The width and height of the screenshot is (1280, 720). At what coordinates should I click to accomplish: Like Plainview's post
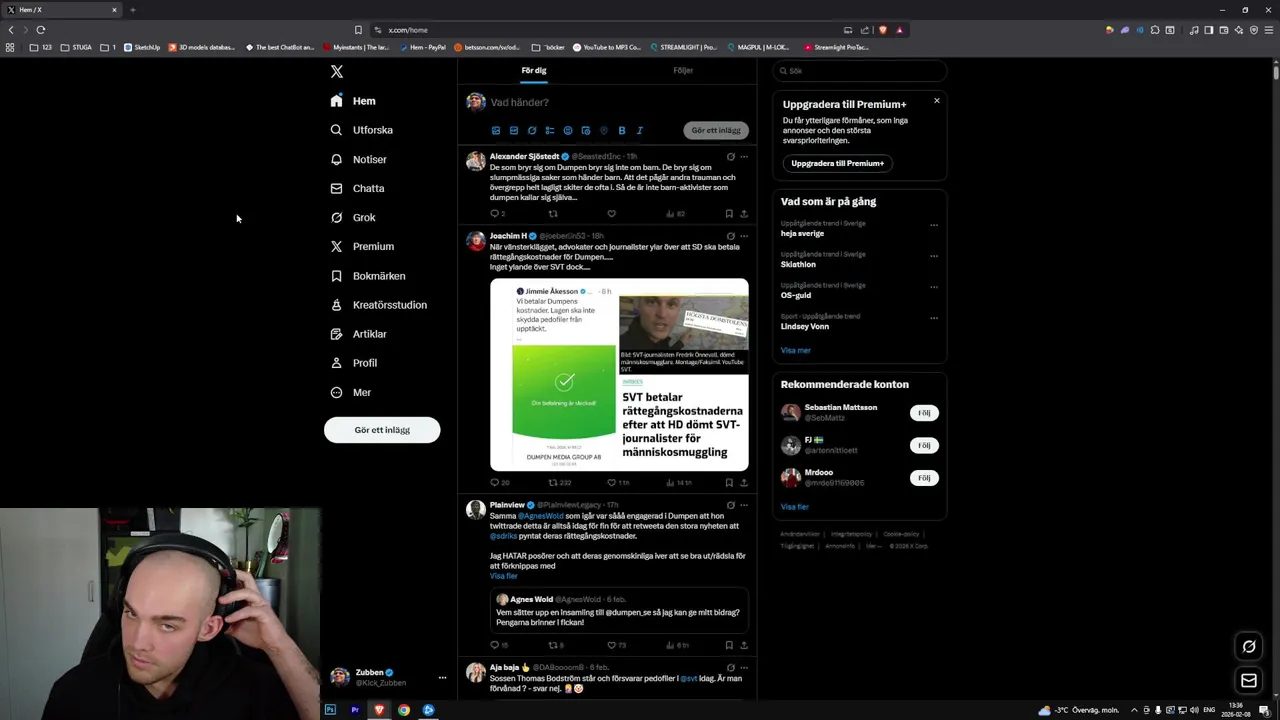[x=611, y=645]
